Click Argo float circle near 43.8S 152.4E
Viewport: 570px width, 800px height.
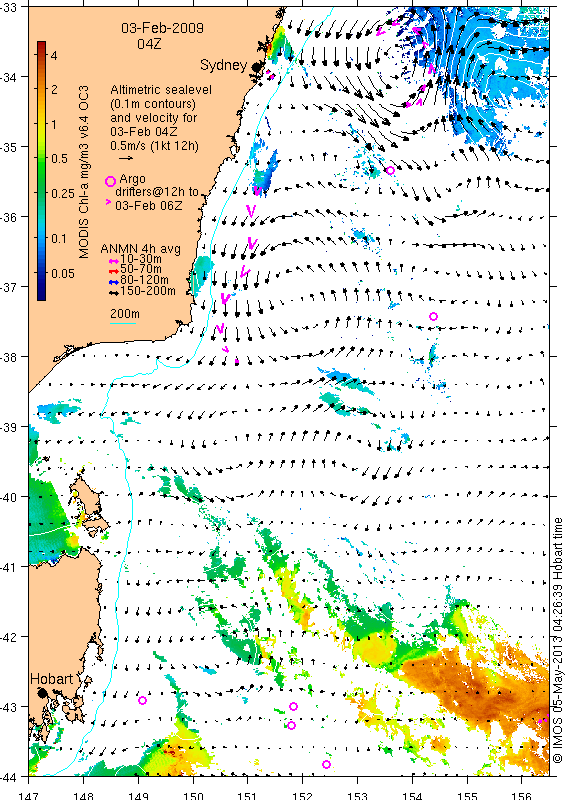(327, 764)
